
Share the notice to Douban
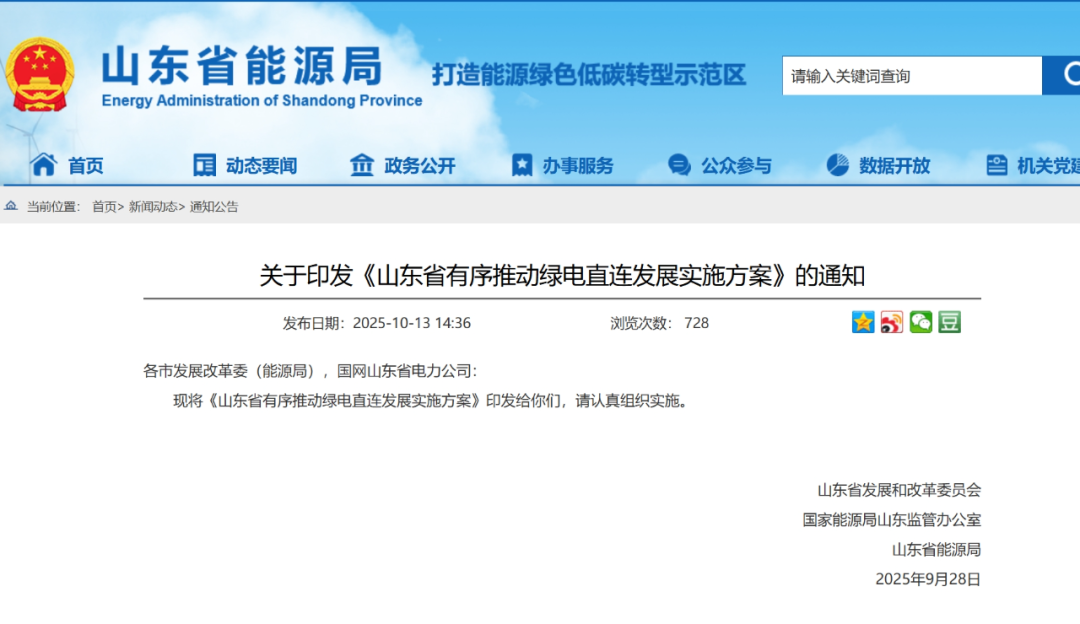[x=949, y=322]
